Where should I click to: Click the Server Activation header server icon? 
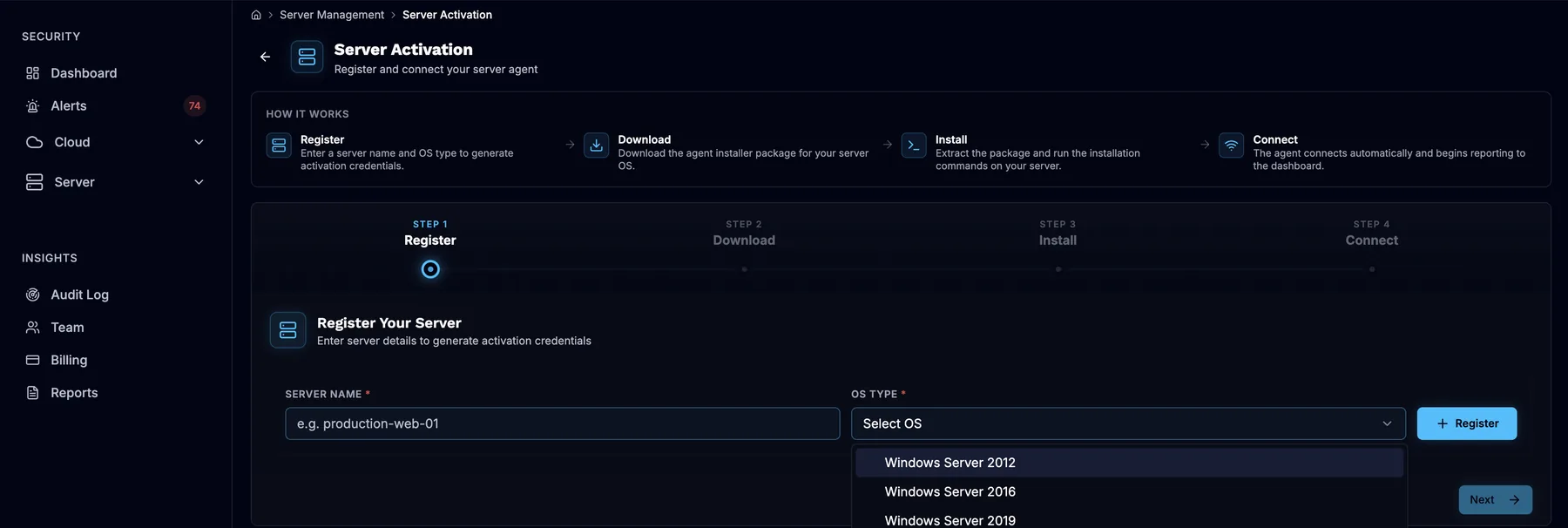coord(307,57)
